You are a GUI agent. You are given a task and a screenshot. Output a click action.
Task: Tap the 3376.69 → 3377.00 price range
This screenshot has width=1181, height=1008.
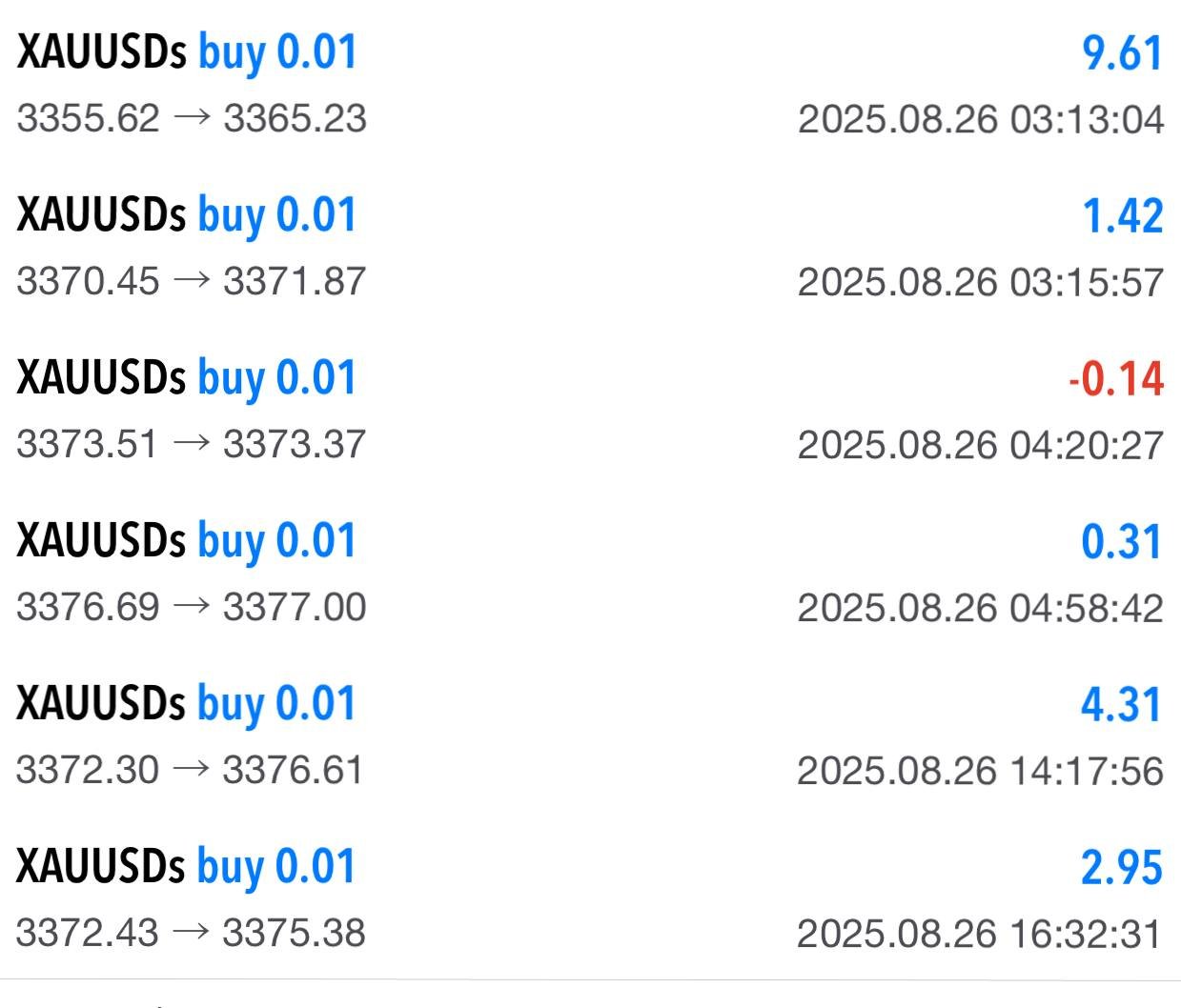(x=192, y=608)
